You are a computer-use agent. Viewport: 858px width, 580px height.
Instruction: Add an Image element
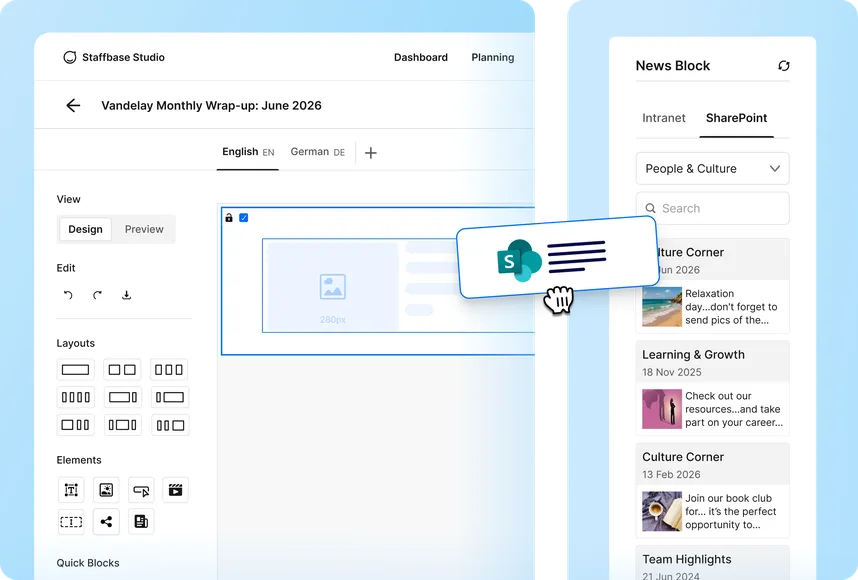tap(106, 490)
